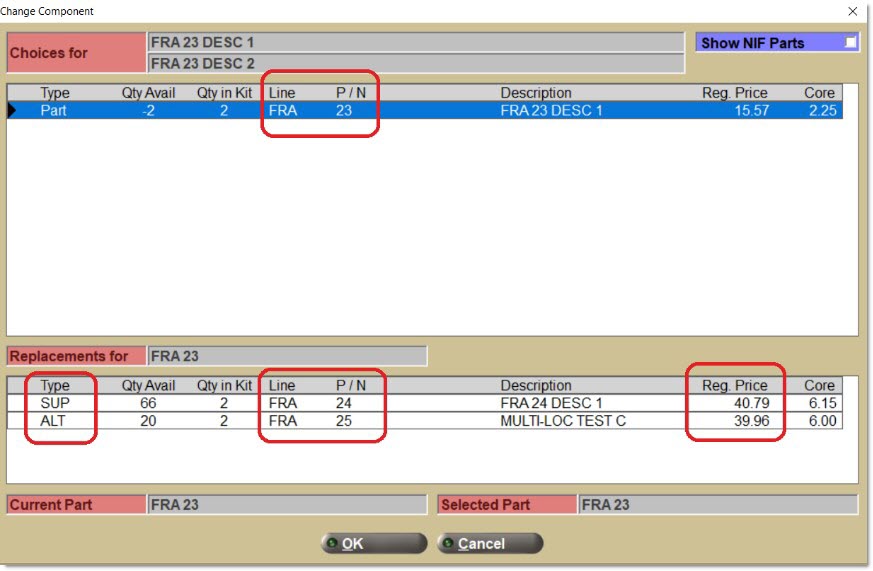The height and width of the screenshot is (571, 873).
Task: Click the 40.79 price cell
Action: tap(749, 403)
